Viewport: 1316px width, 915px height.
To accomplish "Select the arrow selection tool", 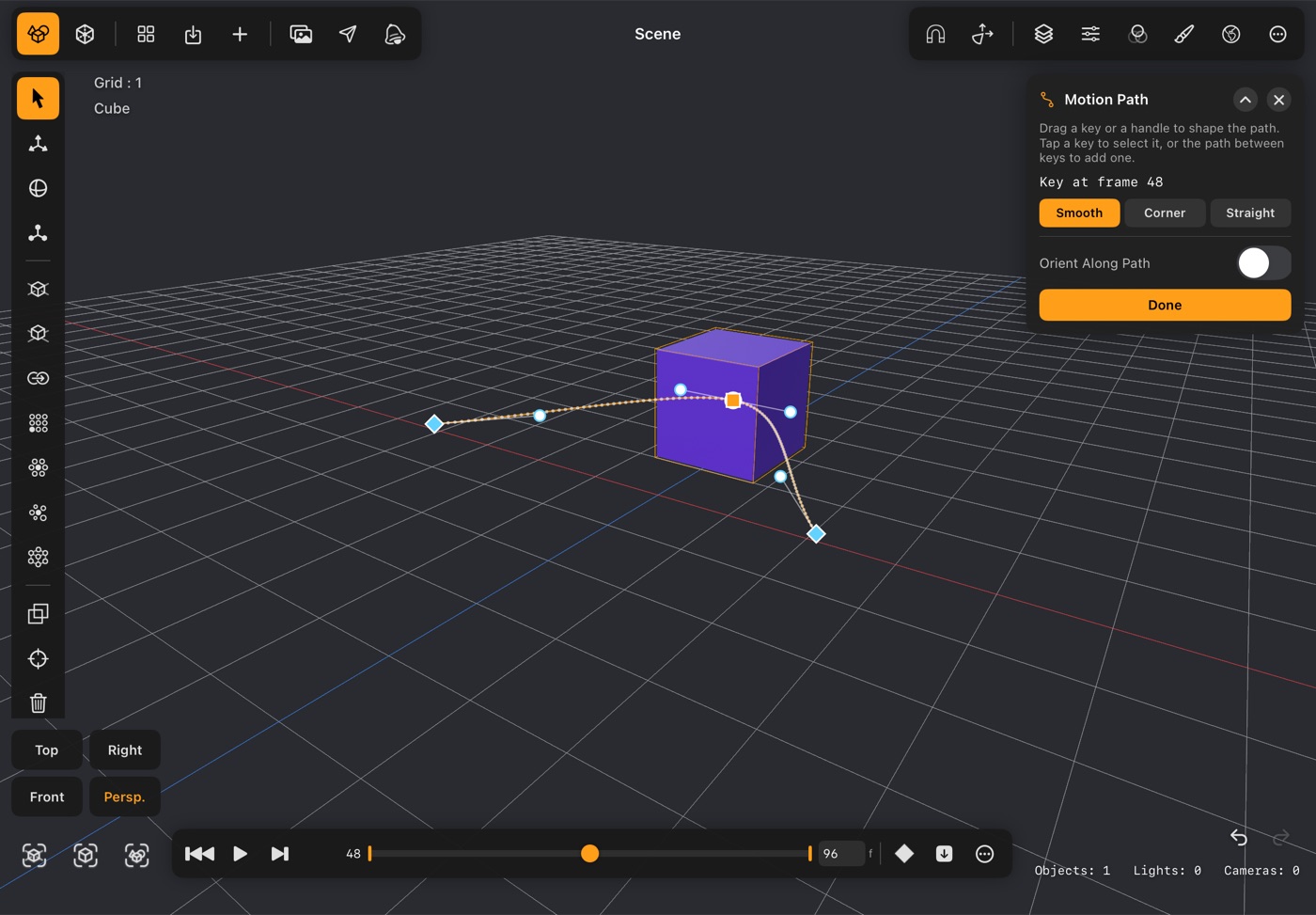I will click(x=38, y=99).
